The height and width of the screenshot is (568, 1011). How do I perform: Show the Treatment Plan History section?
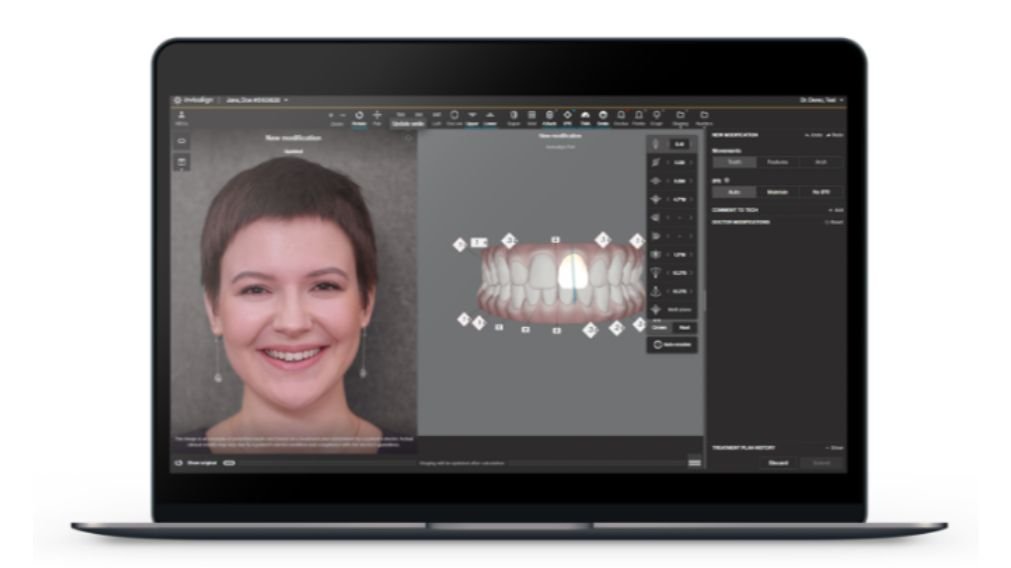point(835,447)
